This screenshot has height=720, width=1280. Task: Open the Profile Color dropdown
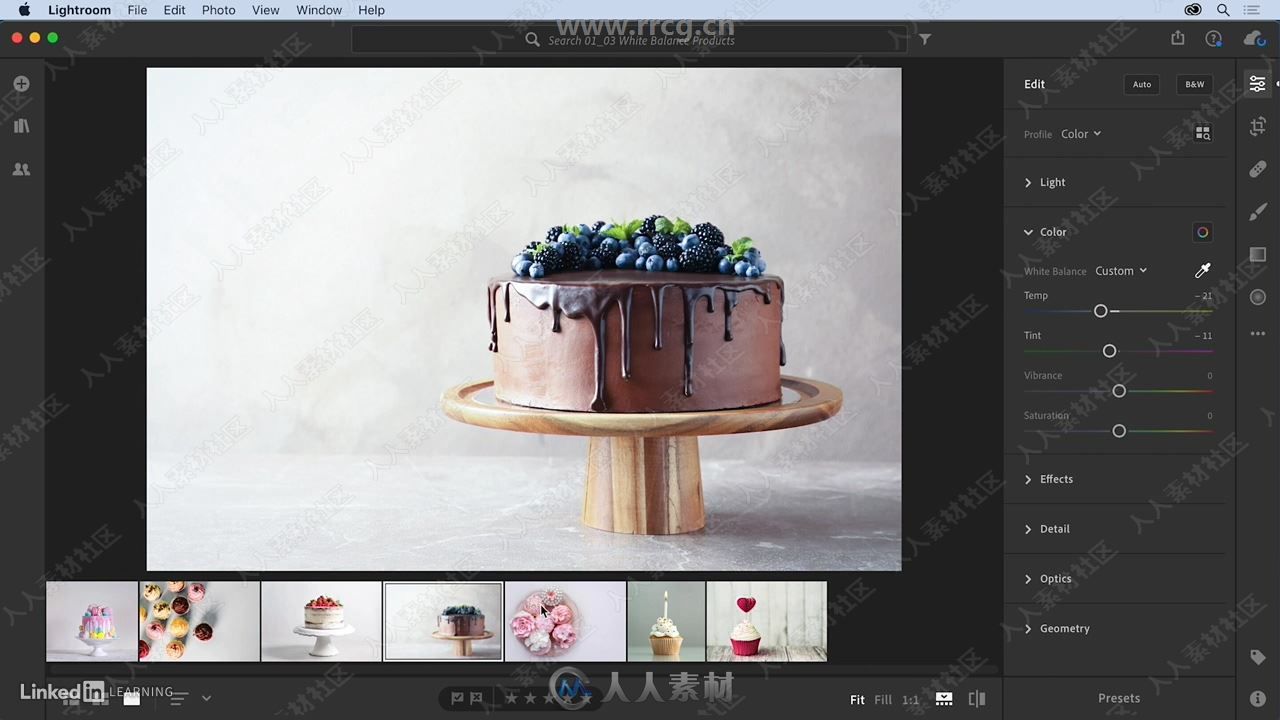click(1081, 134)
